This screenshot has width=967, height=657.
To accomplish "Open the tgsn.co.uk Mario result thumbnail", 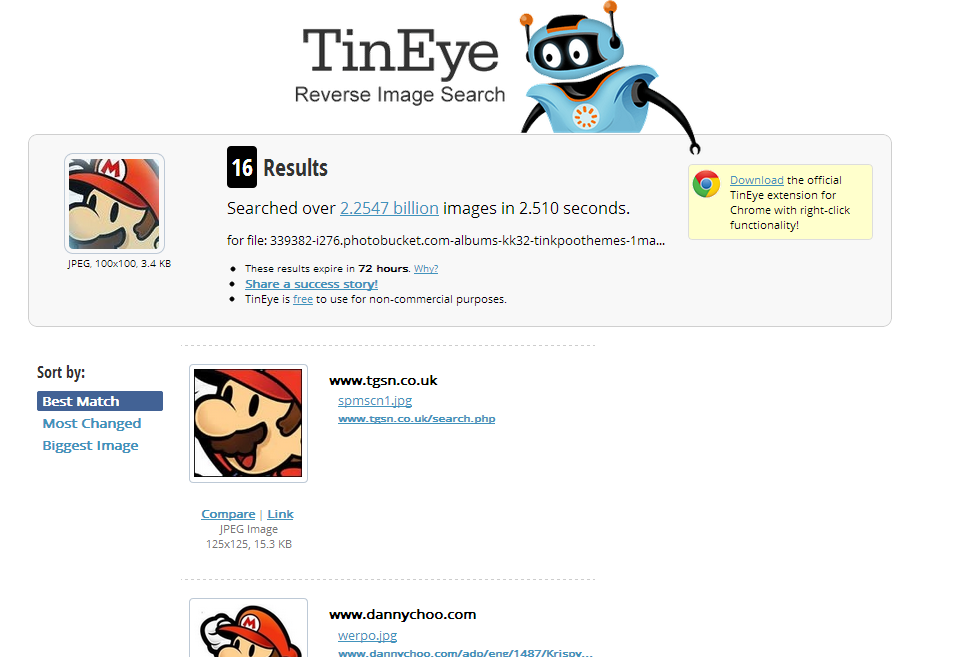I will [248, 423].
